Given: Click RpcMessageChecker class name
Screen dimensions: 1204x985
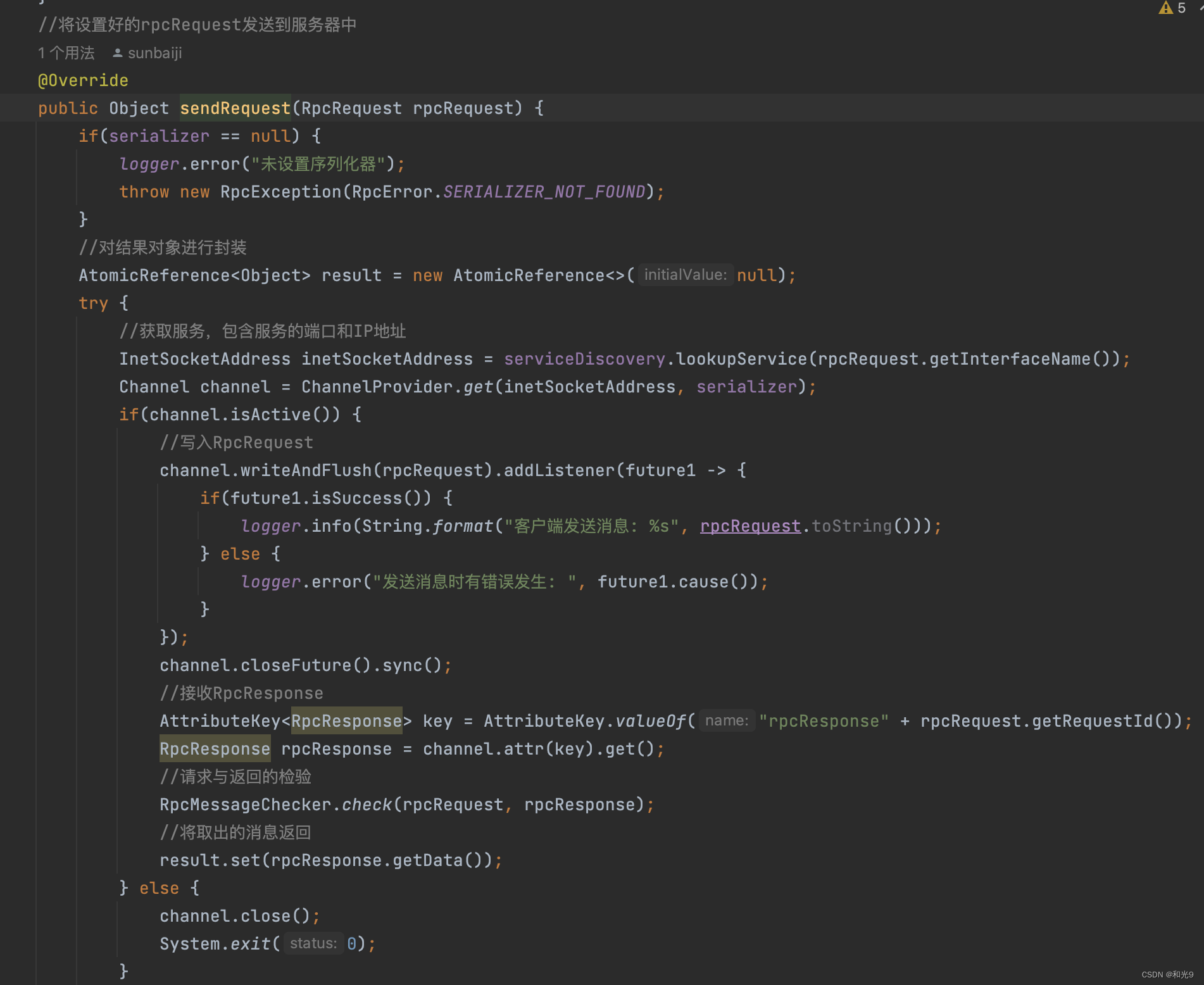Looking at the screenshot, I should point(245,805).
